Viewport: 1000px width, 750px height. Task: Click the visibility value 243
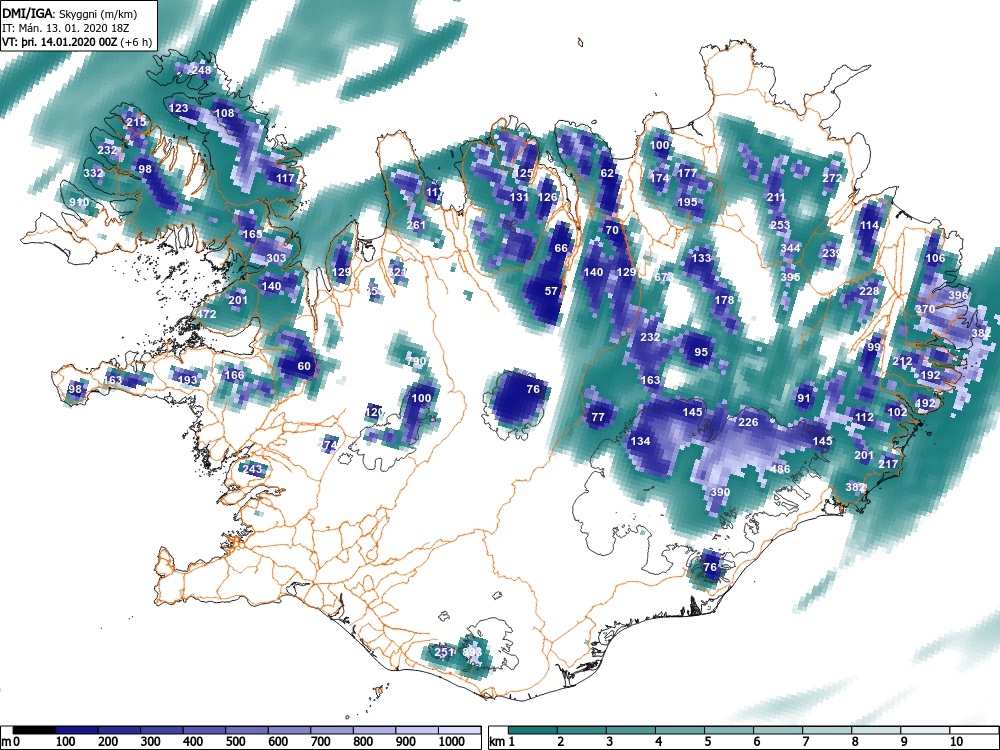click(253, 469)
